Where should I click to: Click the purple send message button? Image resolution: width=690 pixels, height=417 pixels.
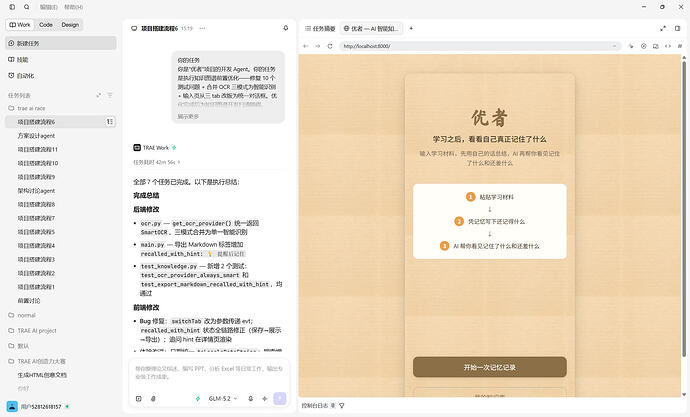point(280,399)
